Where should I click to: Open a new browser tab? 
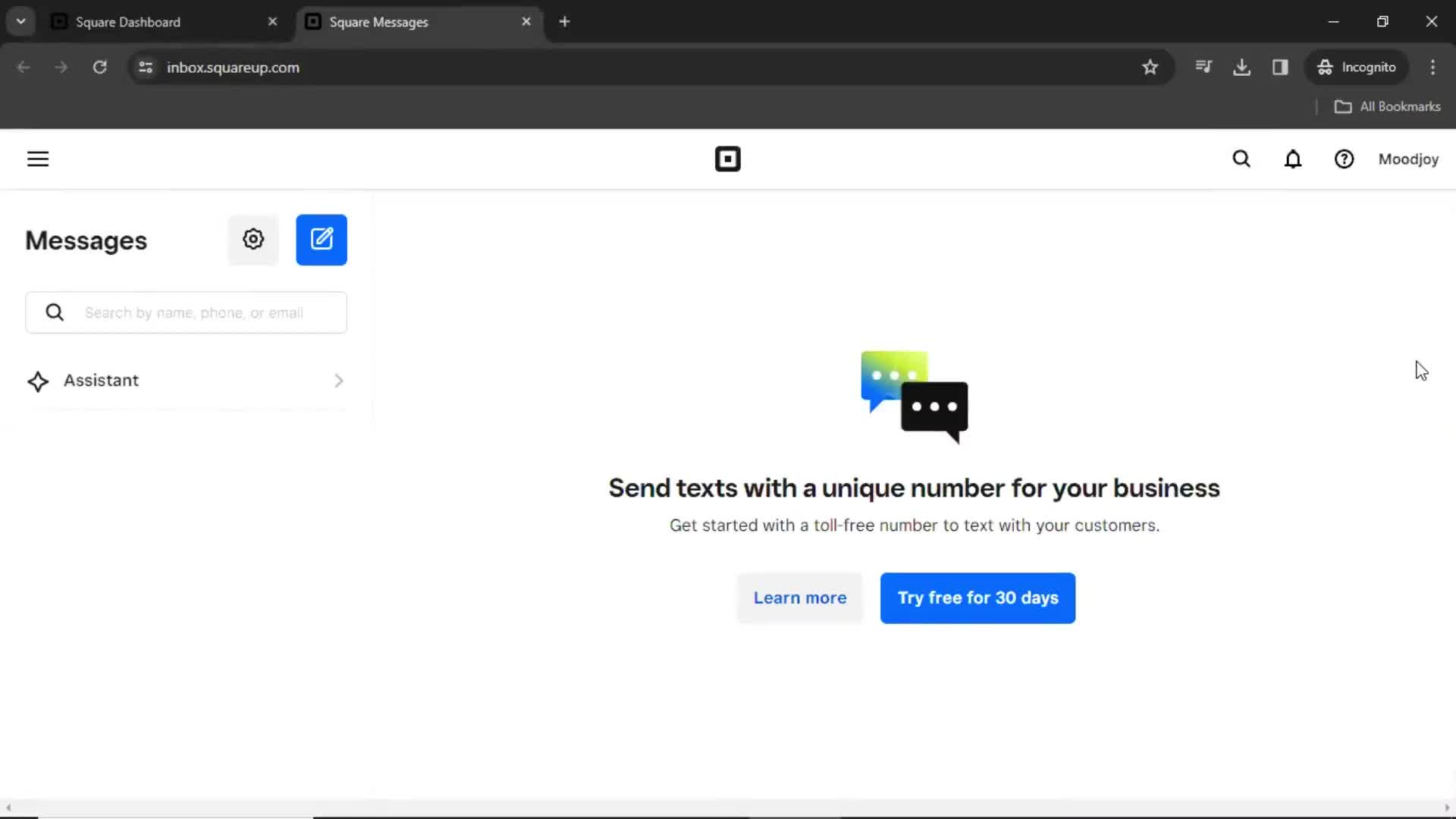pyautogui.click(x=564, y=22)
